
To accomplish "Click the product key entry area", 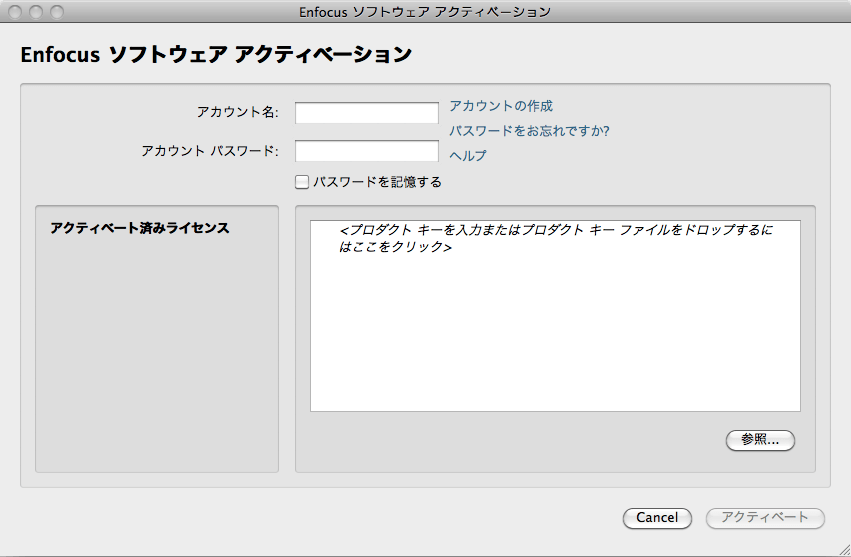I will (x=555, y=316).
